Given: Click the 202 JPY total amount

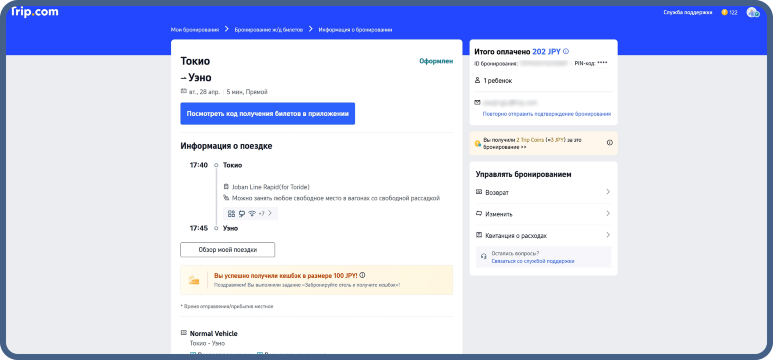Looking at the screenshot, I should coord(546,51).
